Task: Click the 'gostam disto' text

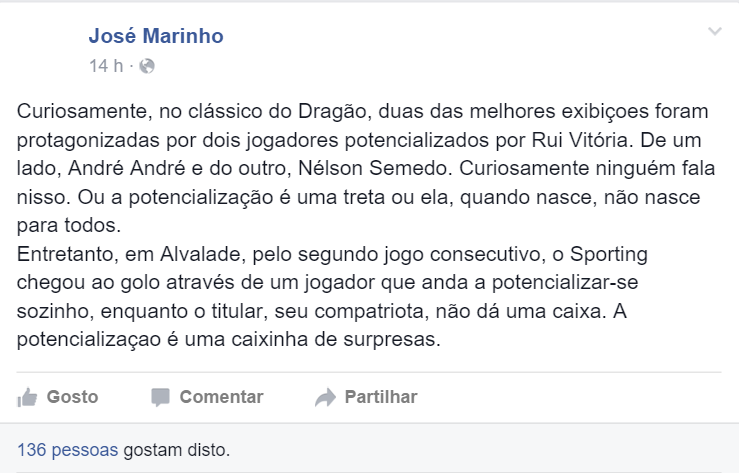Action: pos(176,449)
